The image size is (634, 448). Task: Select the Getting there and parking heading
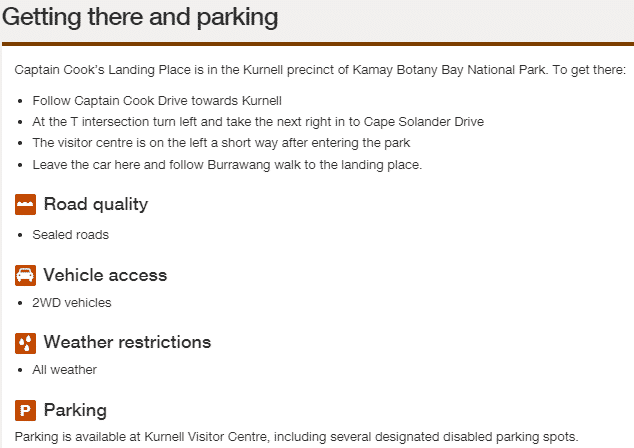point(140,18)
